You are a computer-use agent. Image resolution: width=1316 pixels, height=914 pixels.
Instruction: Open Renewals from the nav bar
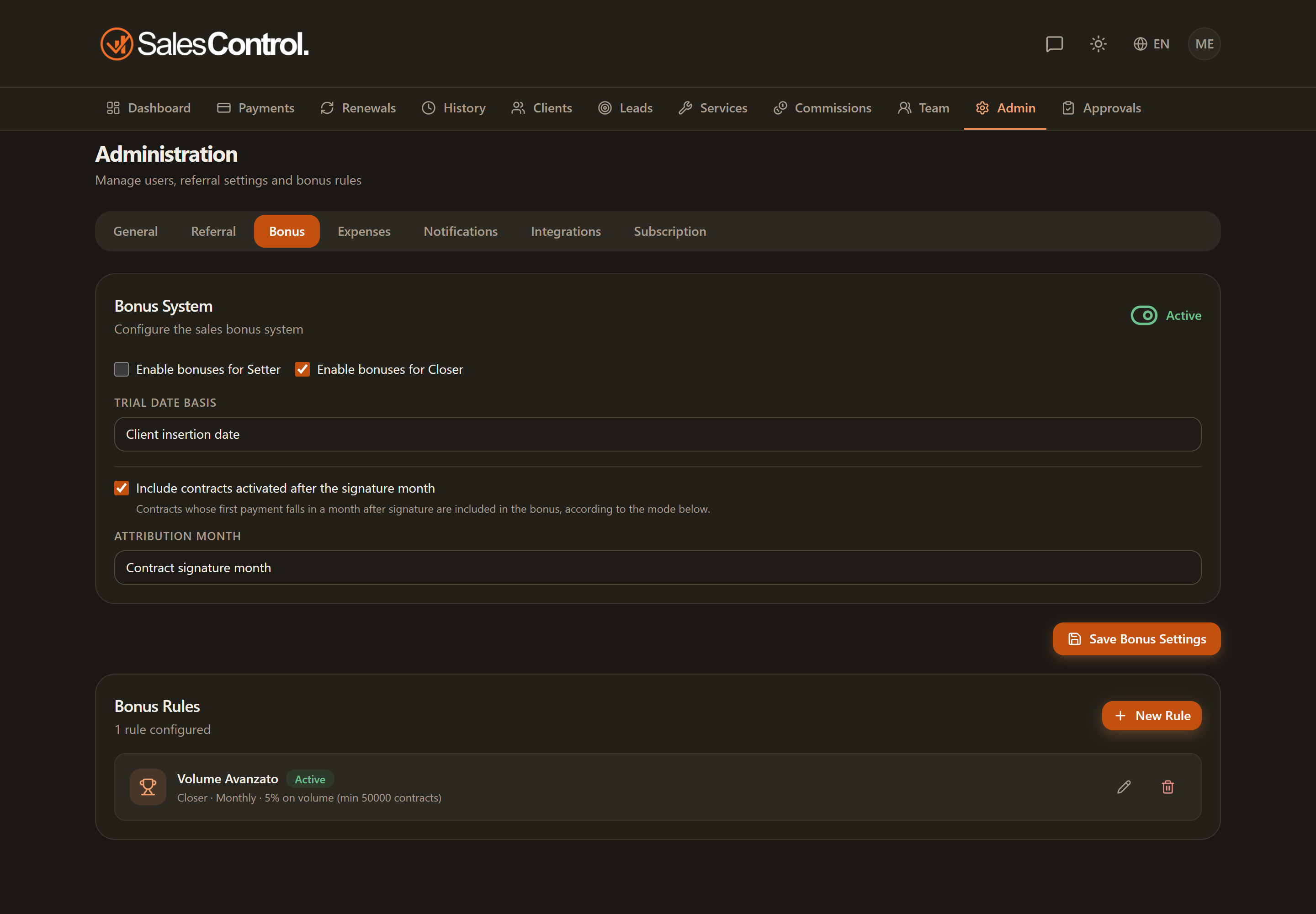click(358, 108)
